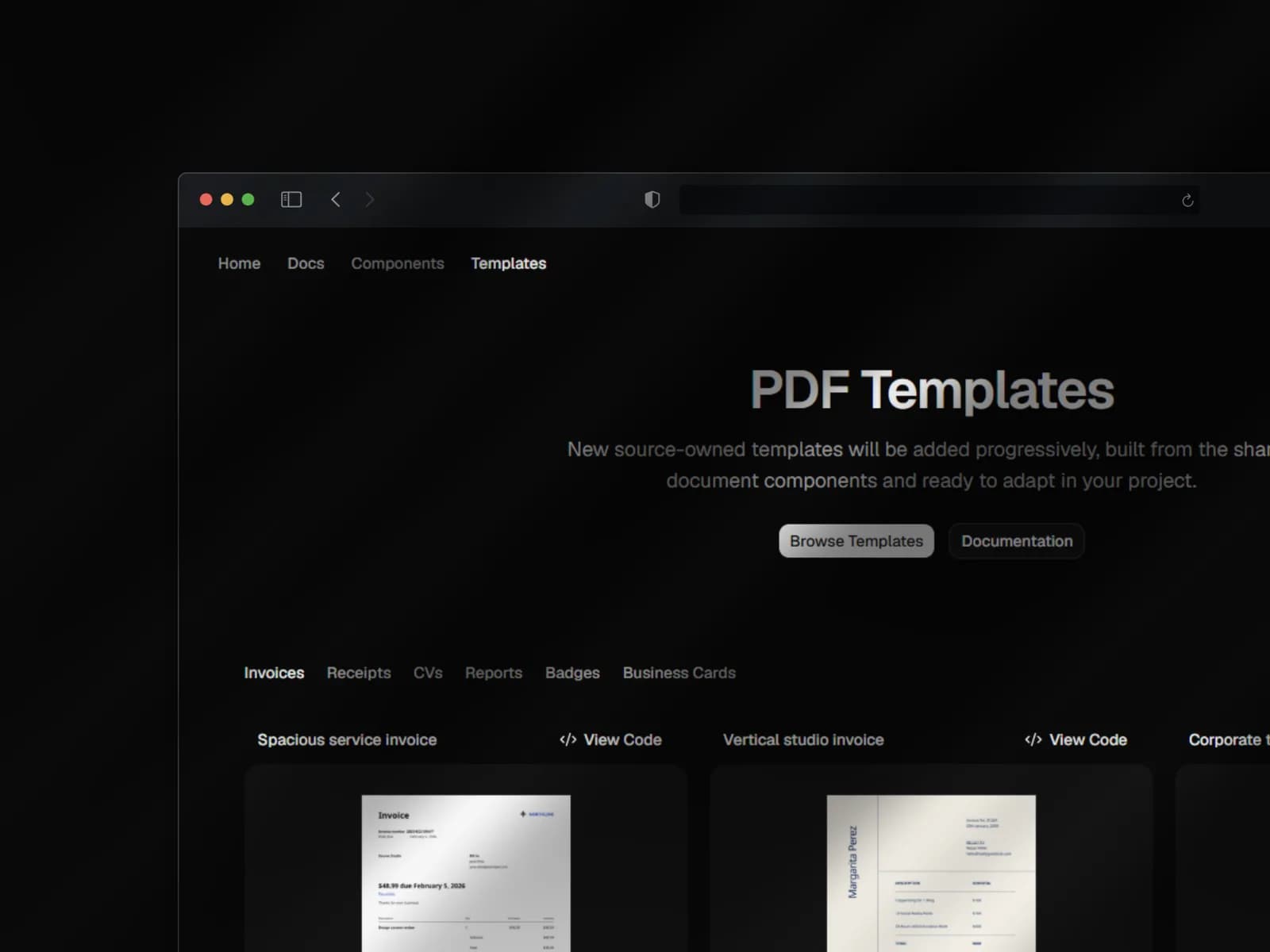
Task: Open the Components nav link
Action: [398, 264]
